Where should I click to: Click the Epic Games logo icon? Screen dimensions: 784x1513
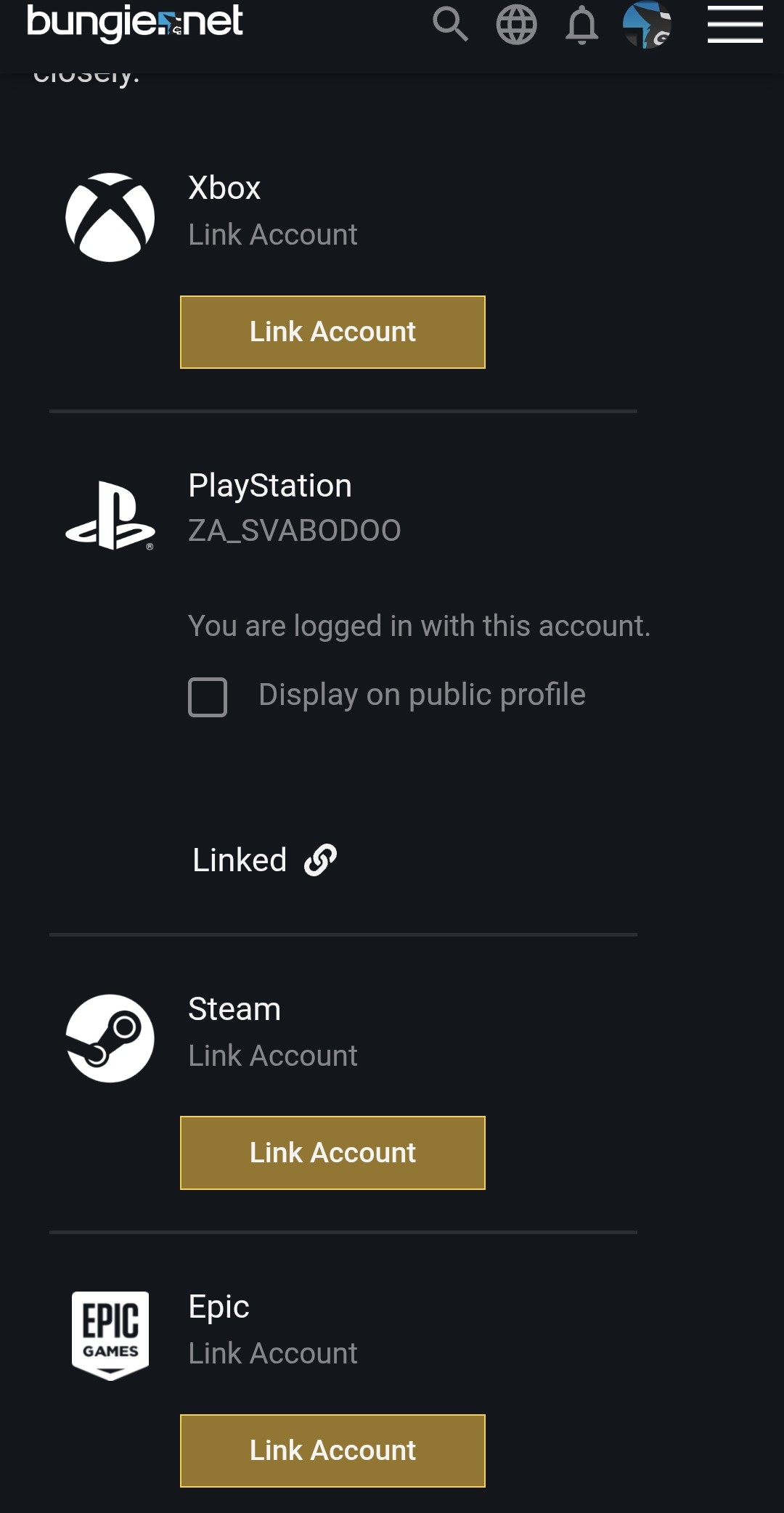click(x=110, y=1336)
